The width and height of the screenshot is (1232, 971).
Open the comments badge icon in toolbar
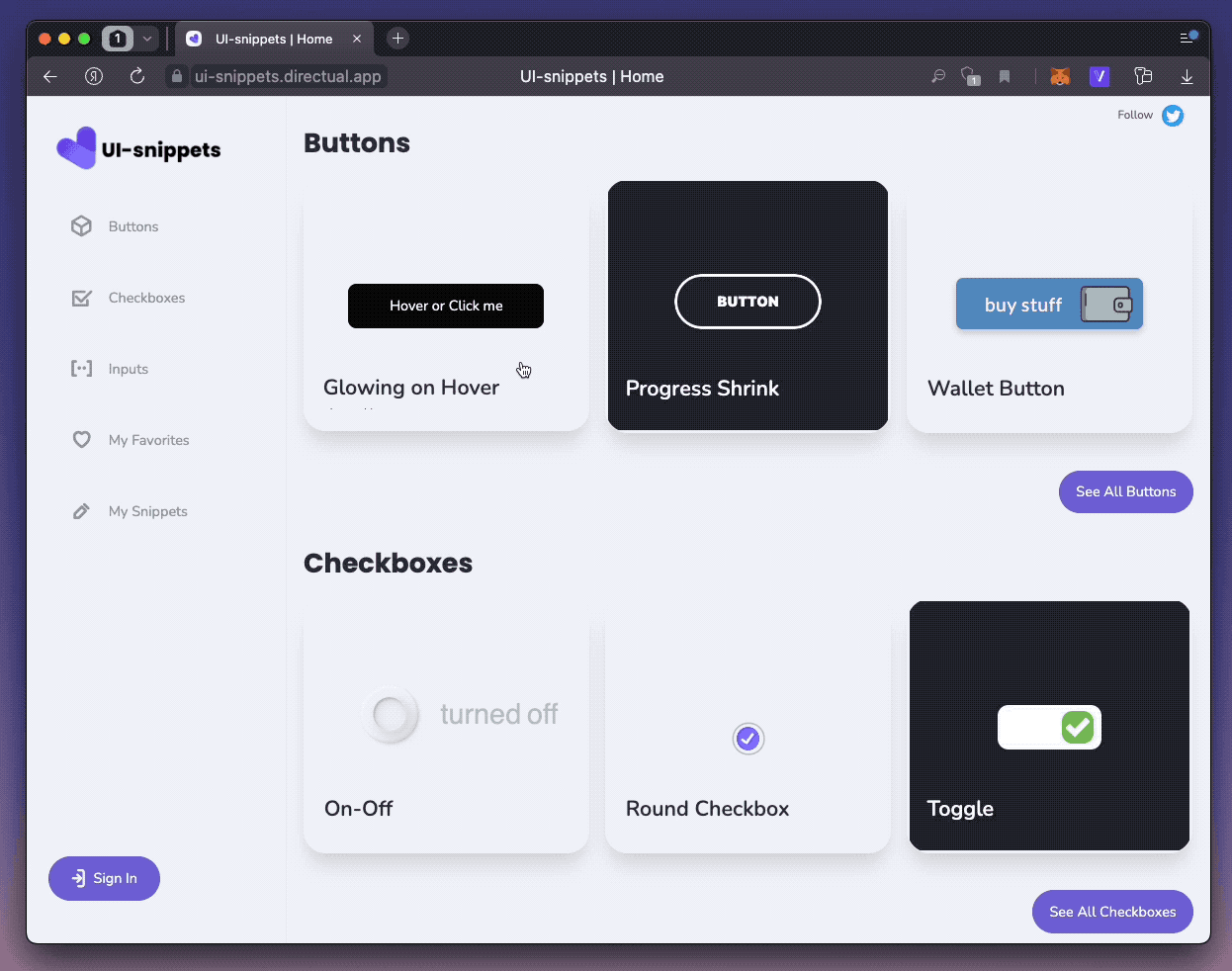pyautogui.click(x=970, y=76)
